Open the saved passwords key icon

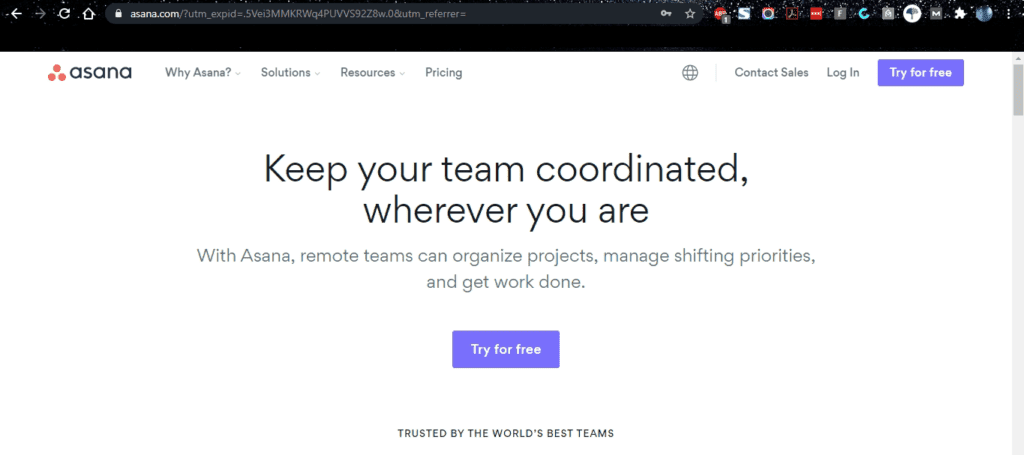[x=666, y=14]
